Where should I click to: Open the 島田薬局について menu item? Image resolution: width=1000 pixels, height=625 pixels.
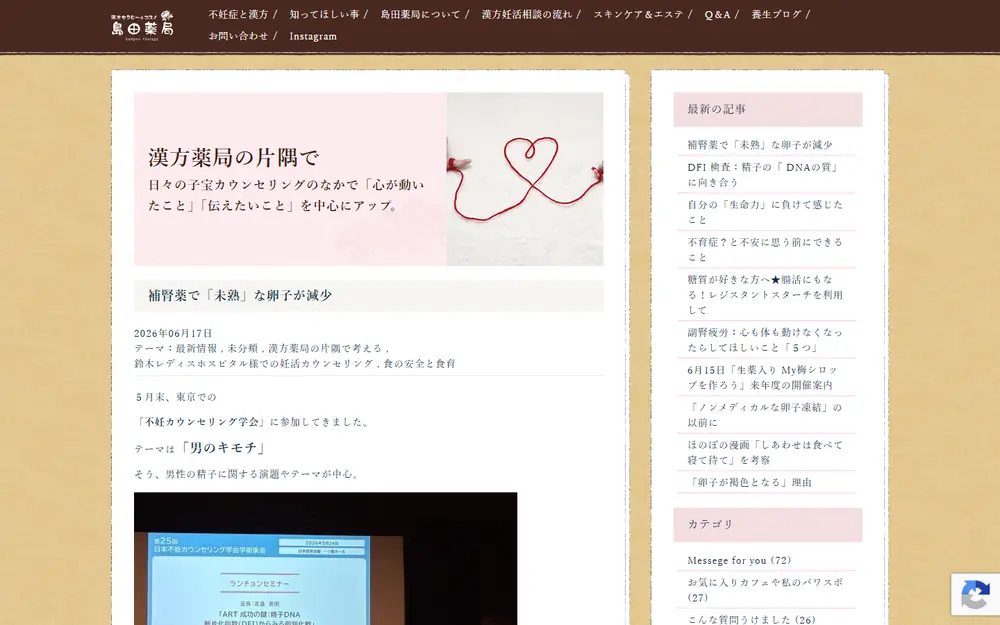[x=420, y=14]
